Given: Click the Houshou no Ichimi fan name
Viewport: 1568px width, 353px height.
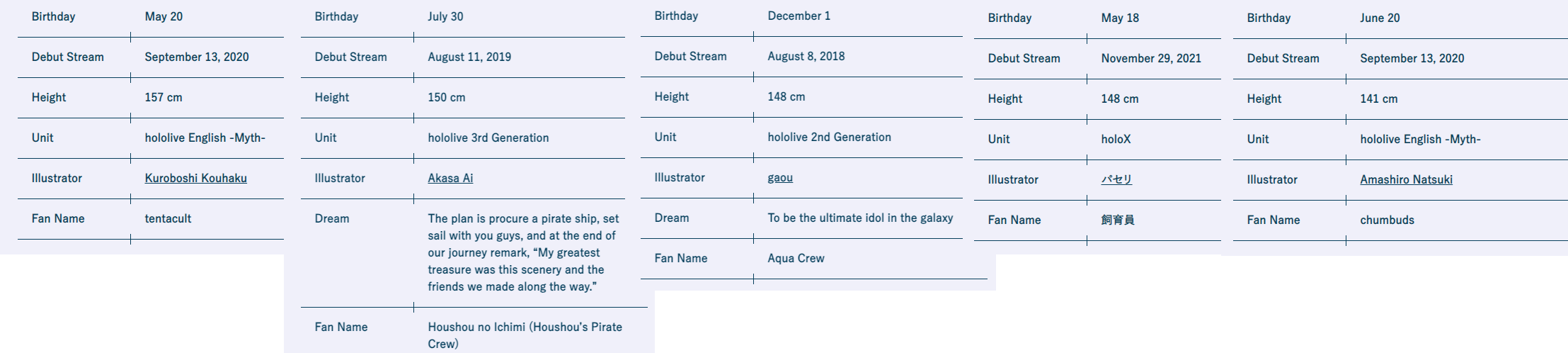Looking at the screenshot, I should coord(525,335).
